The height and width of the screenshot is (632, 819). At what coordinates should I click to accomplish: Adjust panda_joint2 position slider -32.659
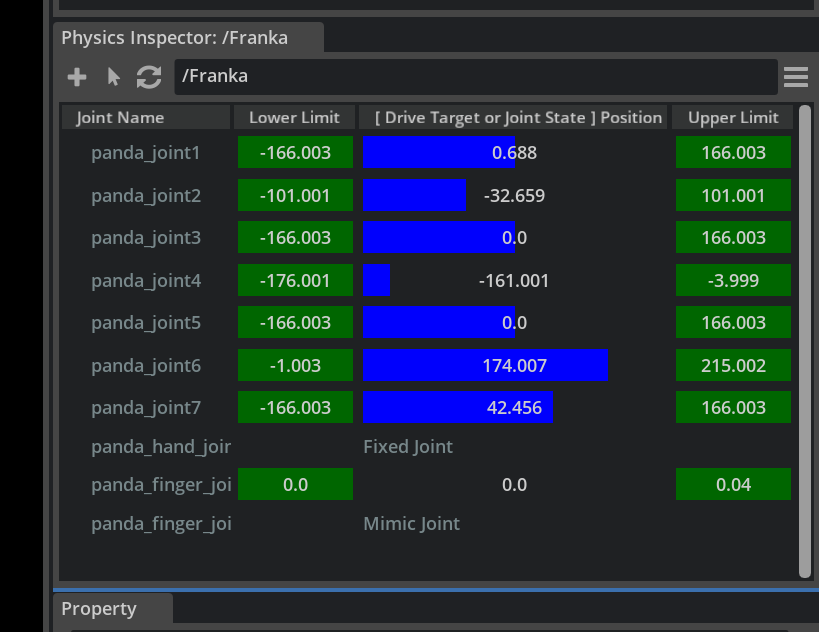click(514, 195)
